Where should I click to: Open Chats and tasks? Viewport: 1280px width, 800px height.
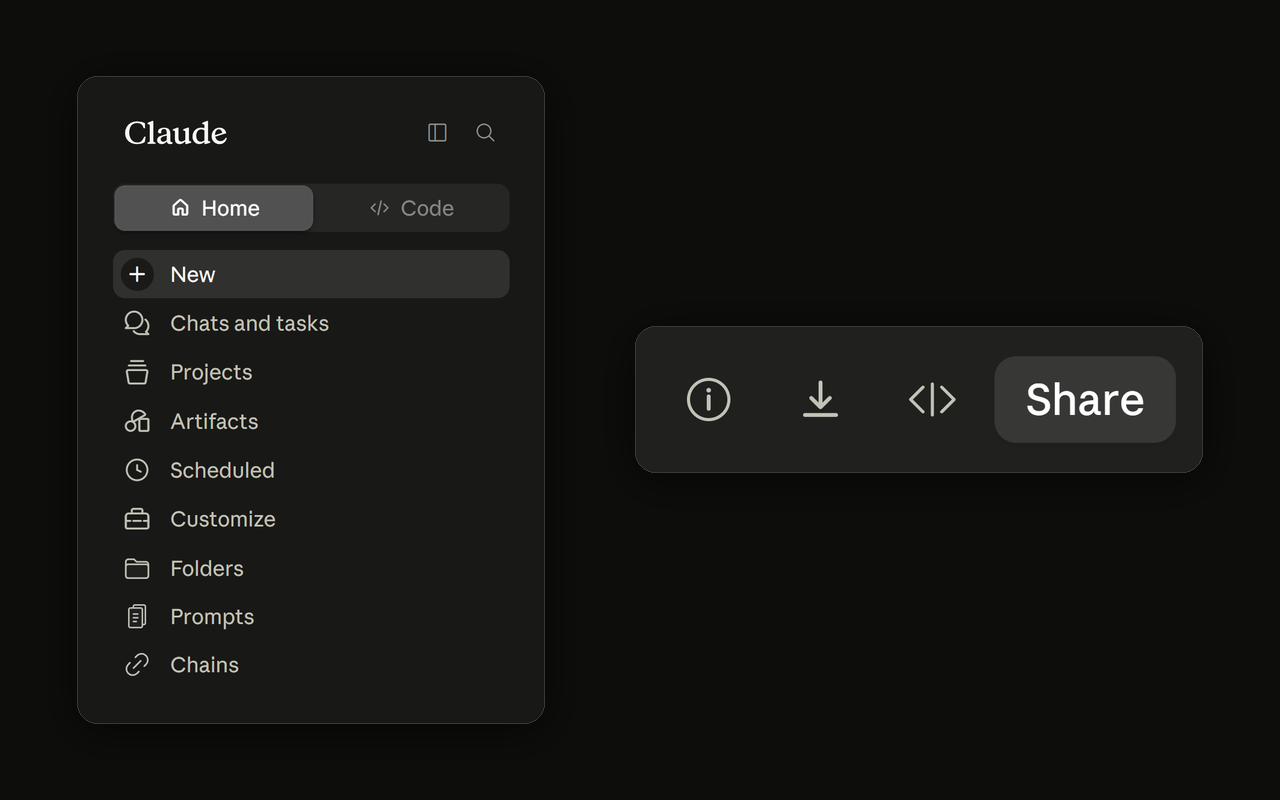[x=311, y=323]
